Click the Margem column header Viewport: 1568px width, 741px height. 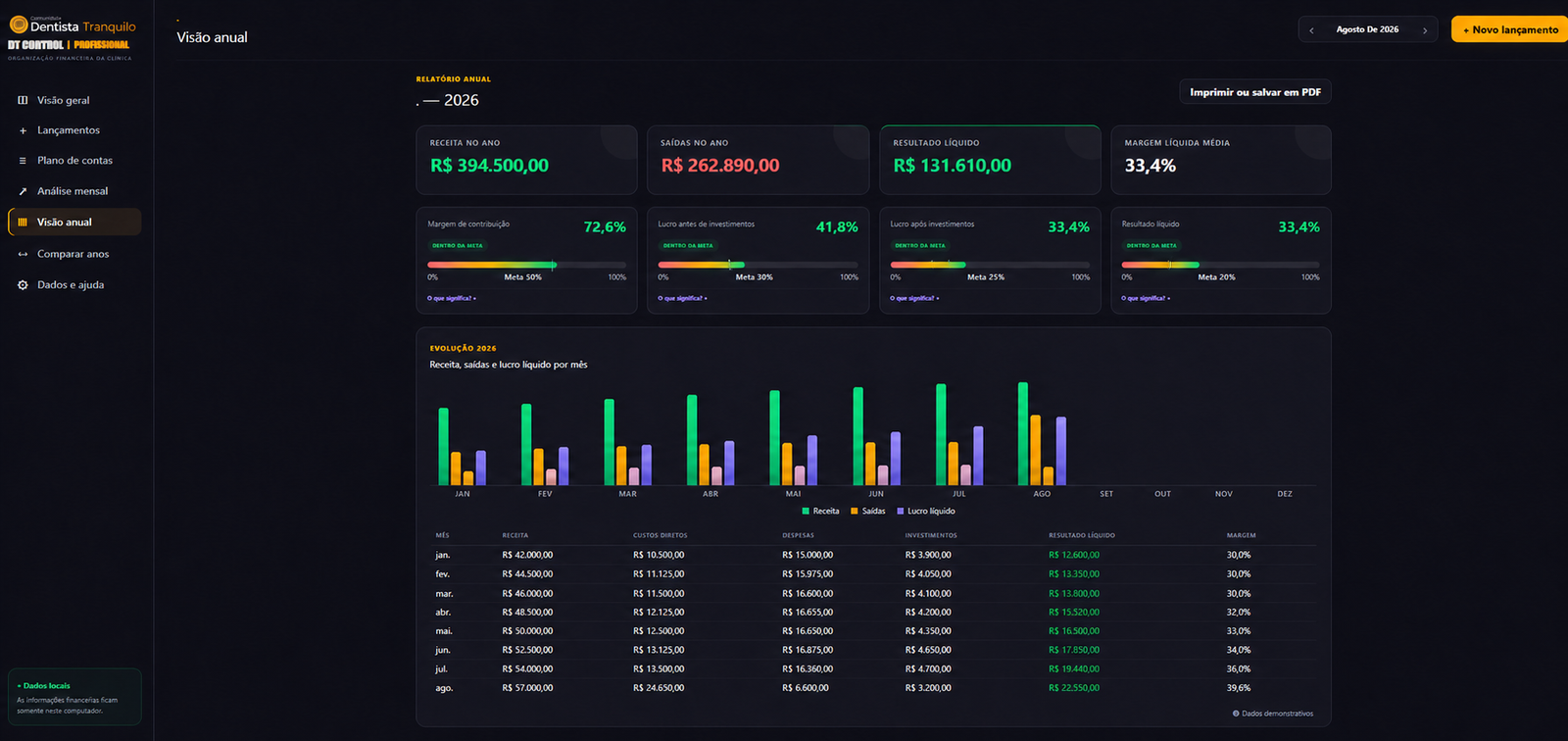coord(1241,535)
